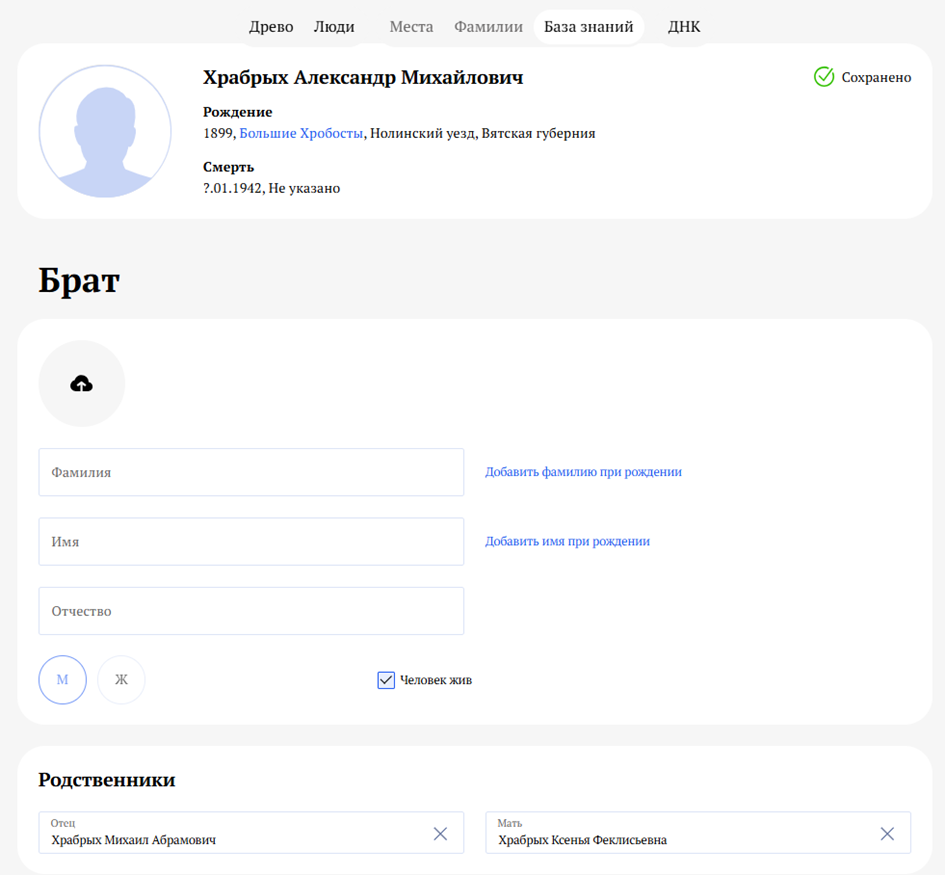Click the green Сохранено checkmark icon
The width and height of the screenshot is (945, 875).
tap(824, 77)
